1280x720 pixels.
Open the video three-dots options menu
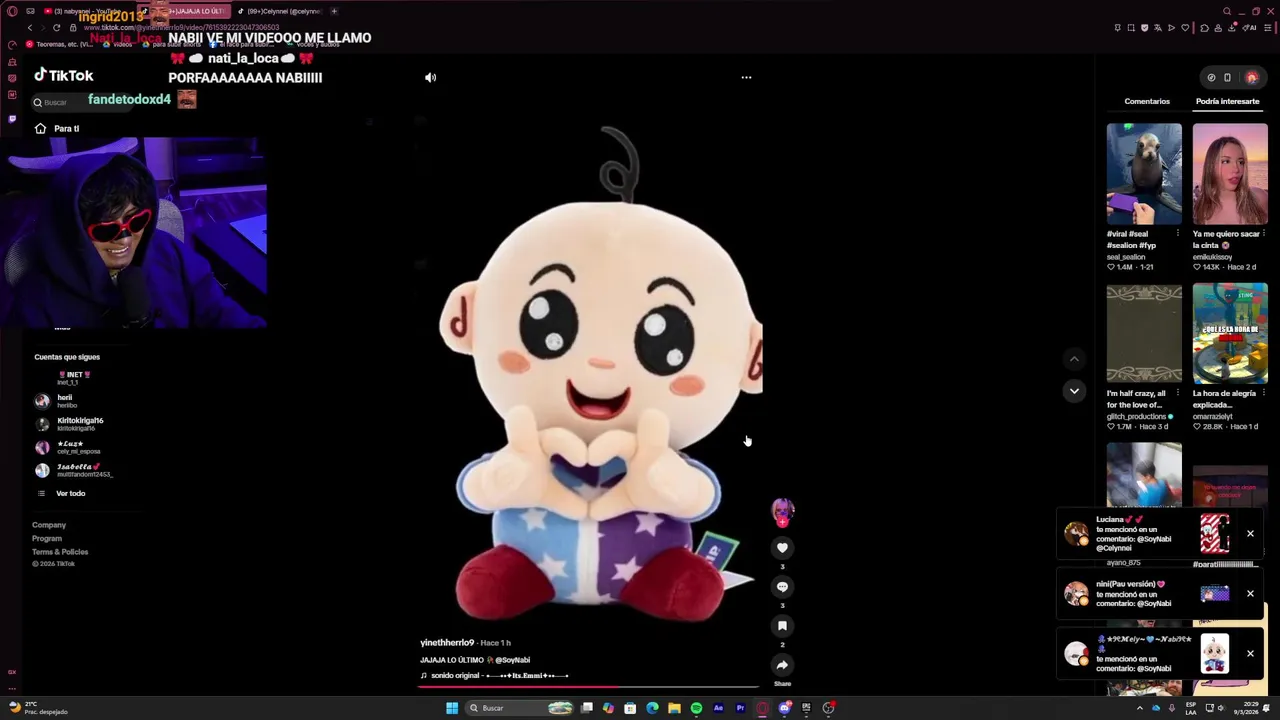[x=746, y=77]
